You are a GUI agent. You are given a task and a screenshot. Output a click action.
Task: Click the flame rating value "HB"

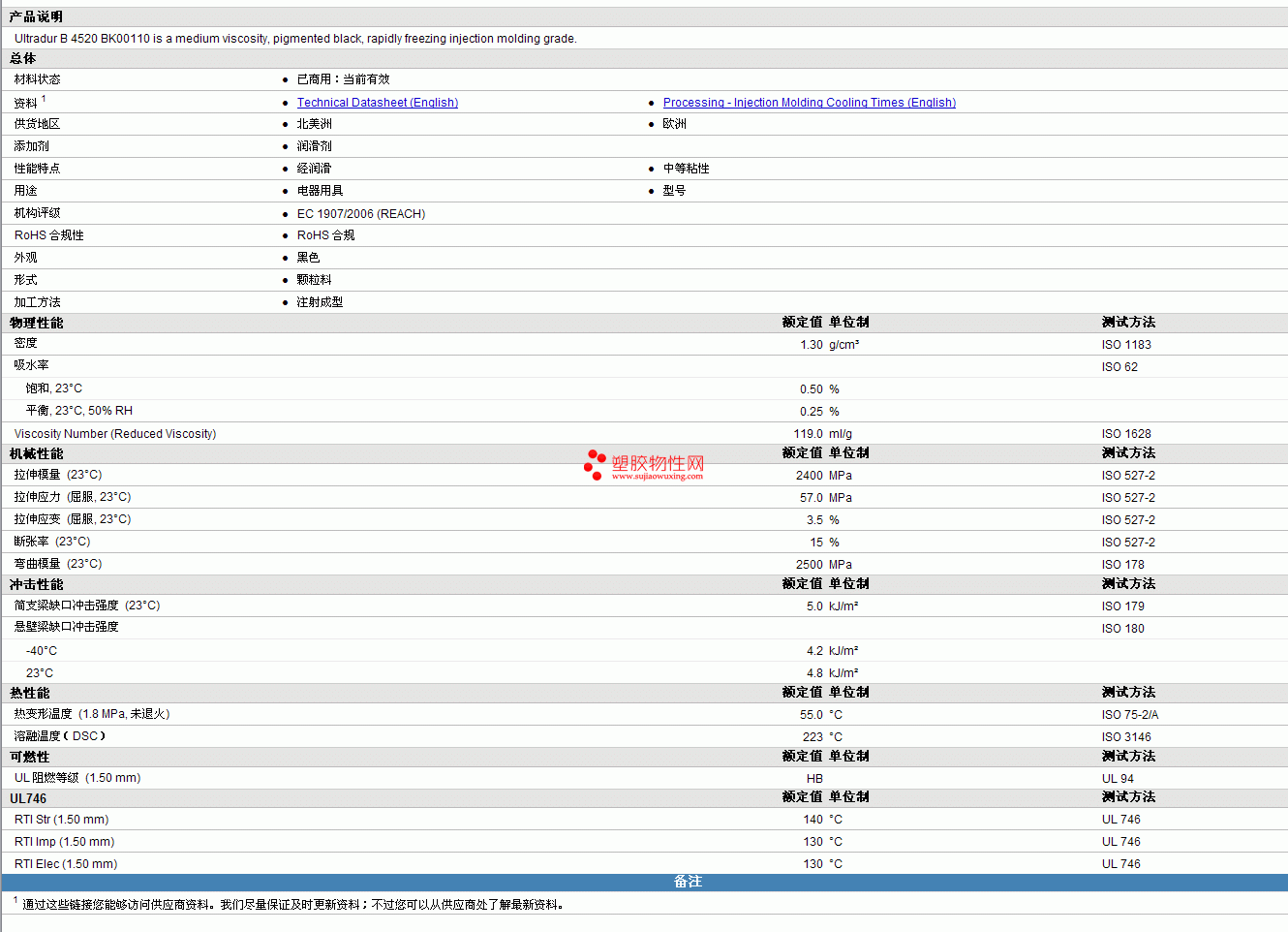[814, 779]
